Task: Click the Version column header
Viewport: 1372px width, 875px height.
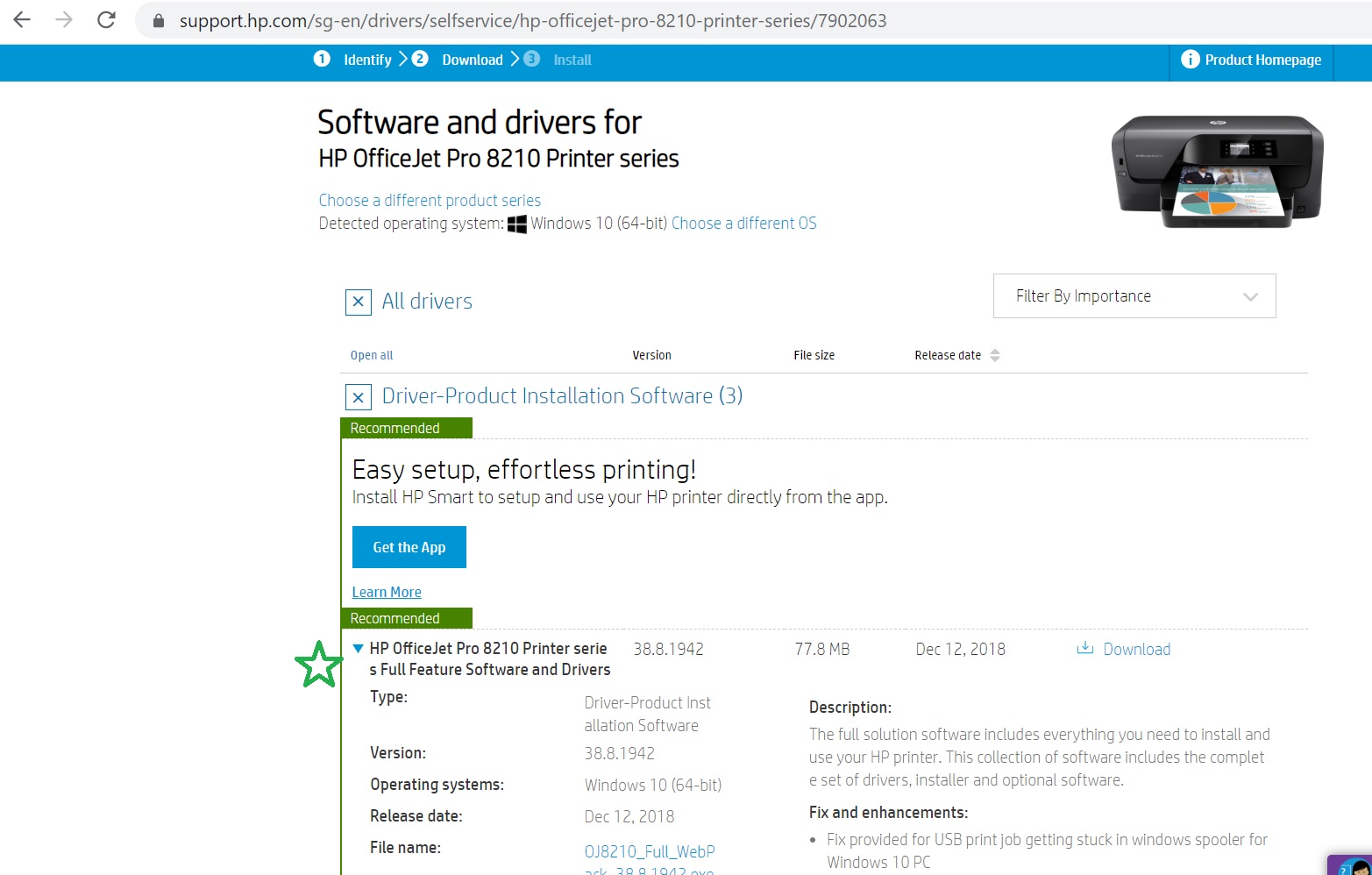Action: point(651,355)
